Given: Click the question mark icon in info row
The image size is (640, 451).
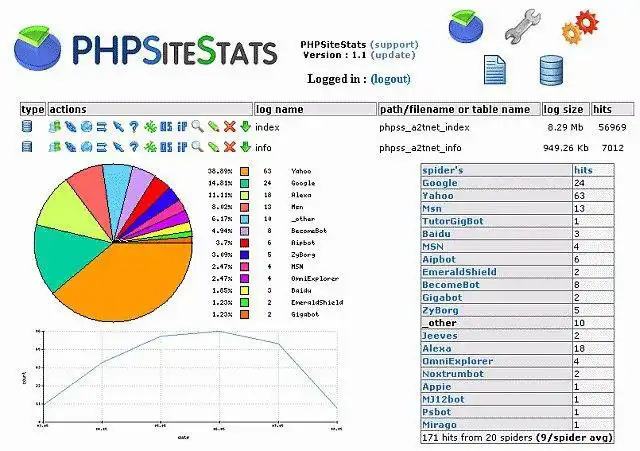Looking at the screenshot, I should (x=134, y=147).
